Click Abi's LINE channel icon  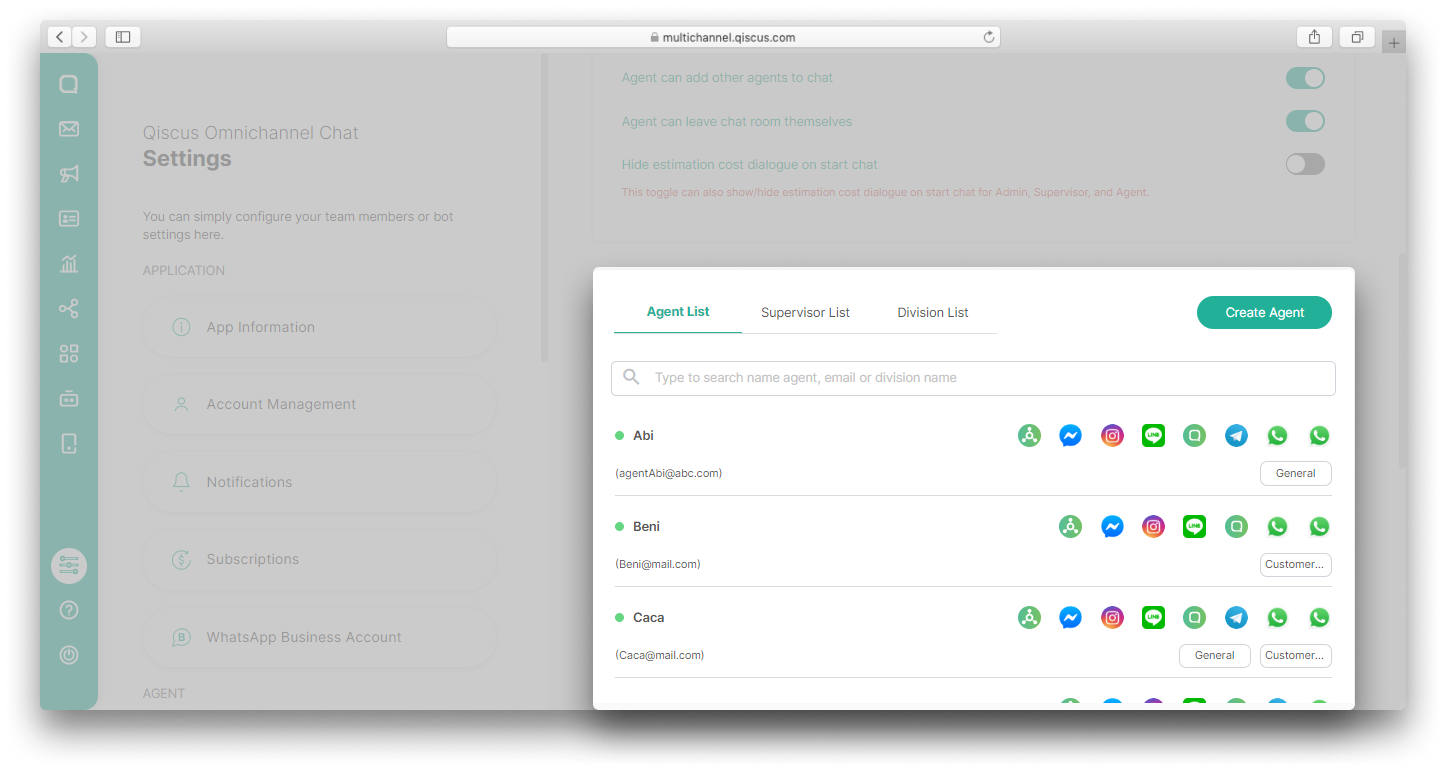tap(1154, 436)
